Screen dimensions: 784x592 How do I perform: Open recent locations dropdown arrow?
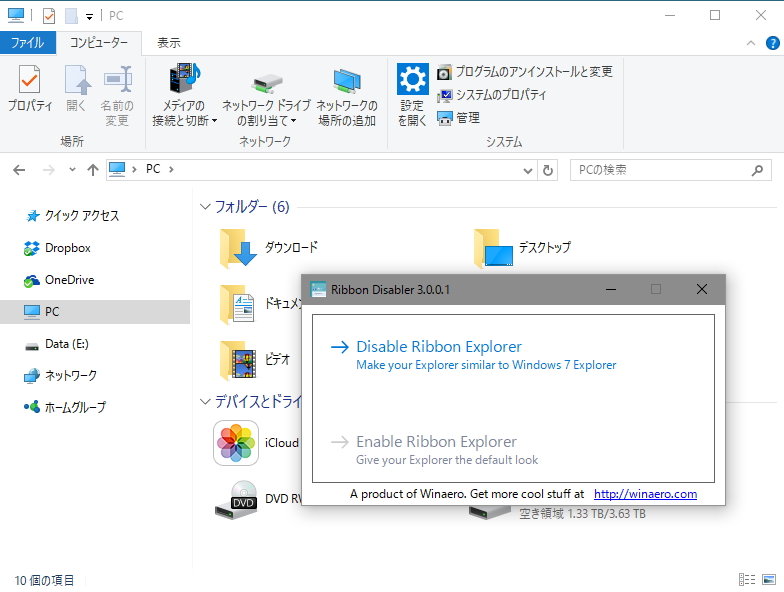tap(72, 170)
